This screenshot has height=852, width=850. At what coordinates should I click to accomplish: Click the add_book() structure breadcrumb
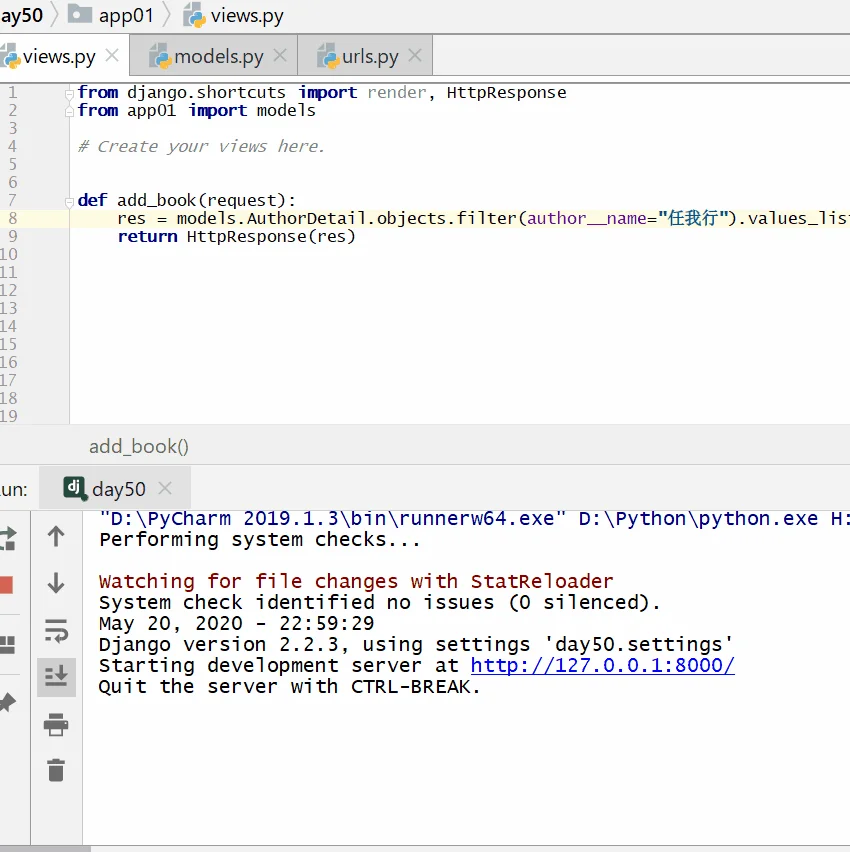139,447
